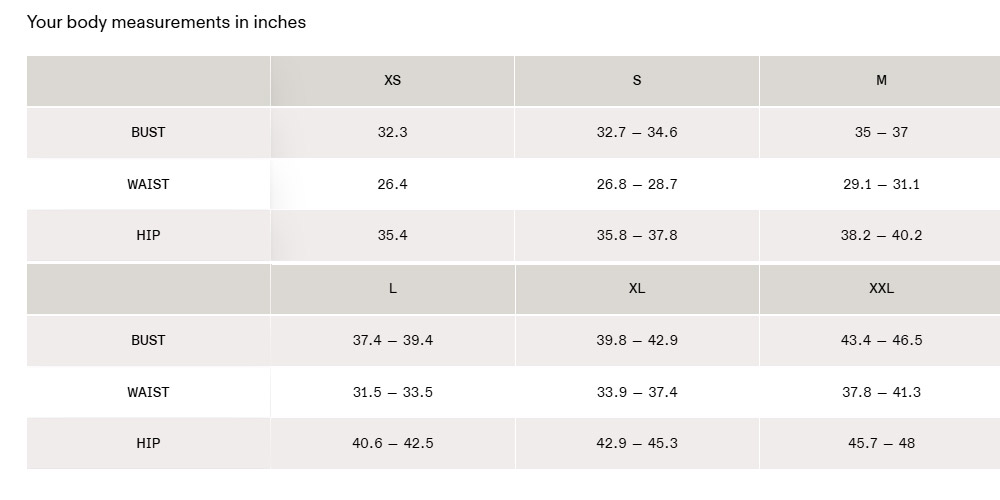Select XXL bust range 43.4 – 46.5
Viewport: 1000px width, 500px height.
pos(881,340)
